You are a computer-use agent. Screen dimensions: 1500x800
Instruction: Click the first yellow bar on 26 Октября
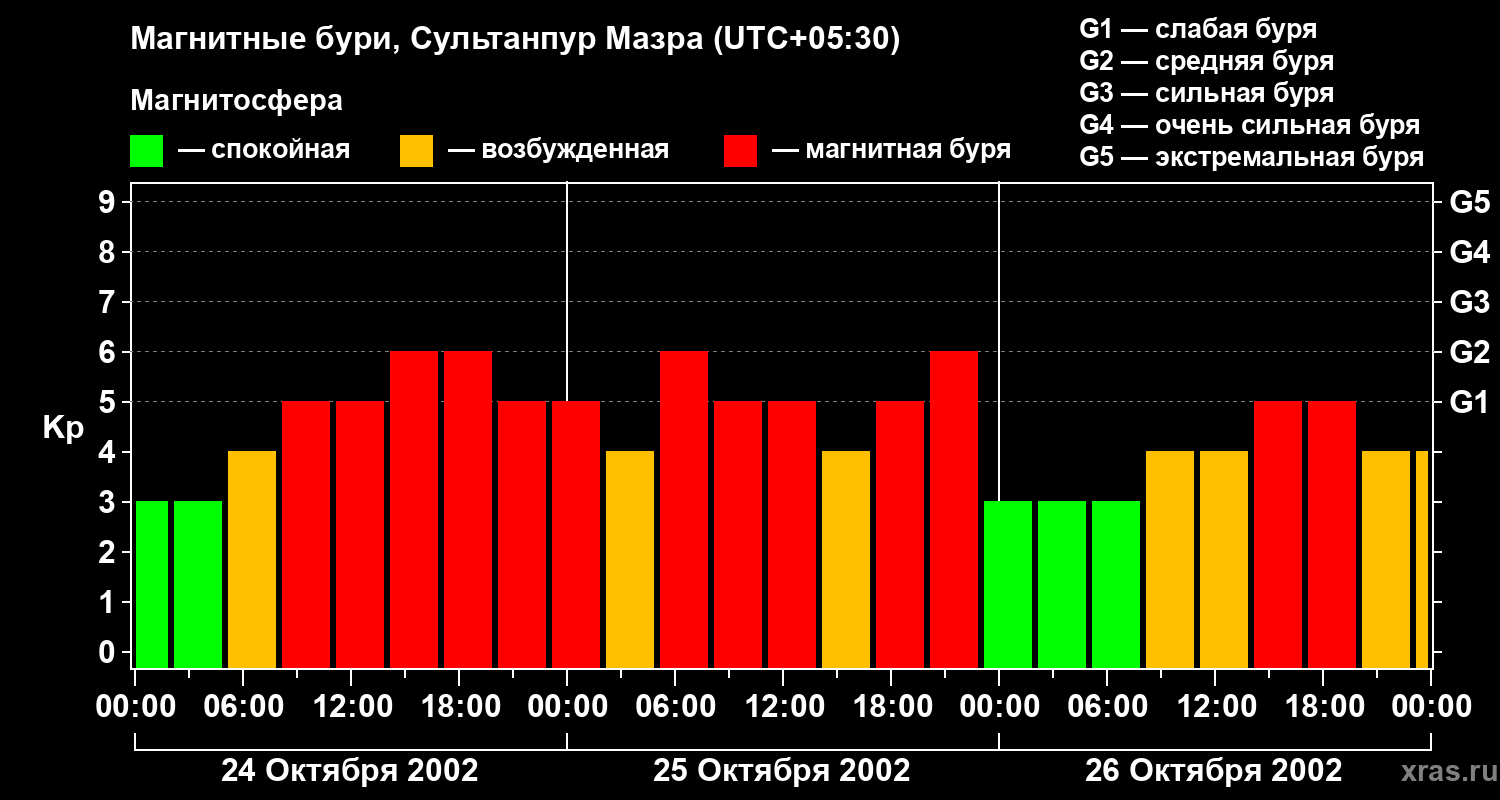click(1170, 559)
